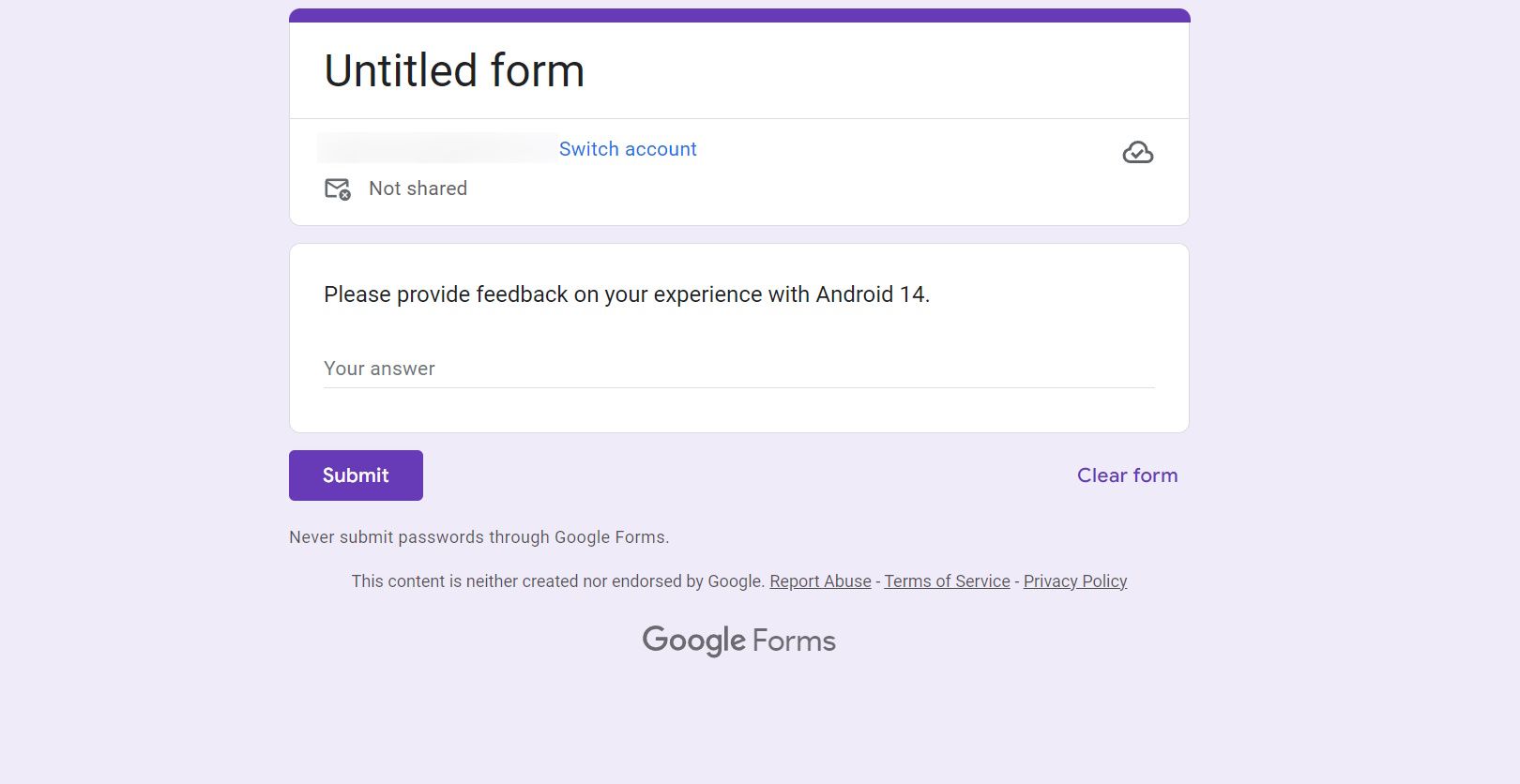This screenshot has height=784, width=1520.
Task: Click the Google Forms logo
Action: (738, 641)
